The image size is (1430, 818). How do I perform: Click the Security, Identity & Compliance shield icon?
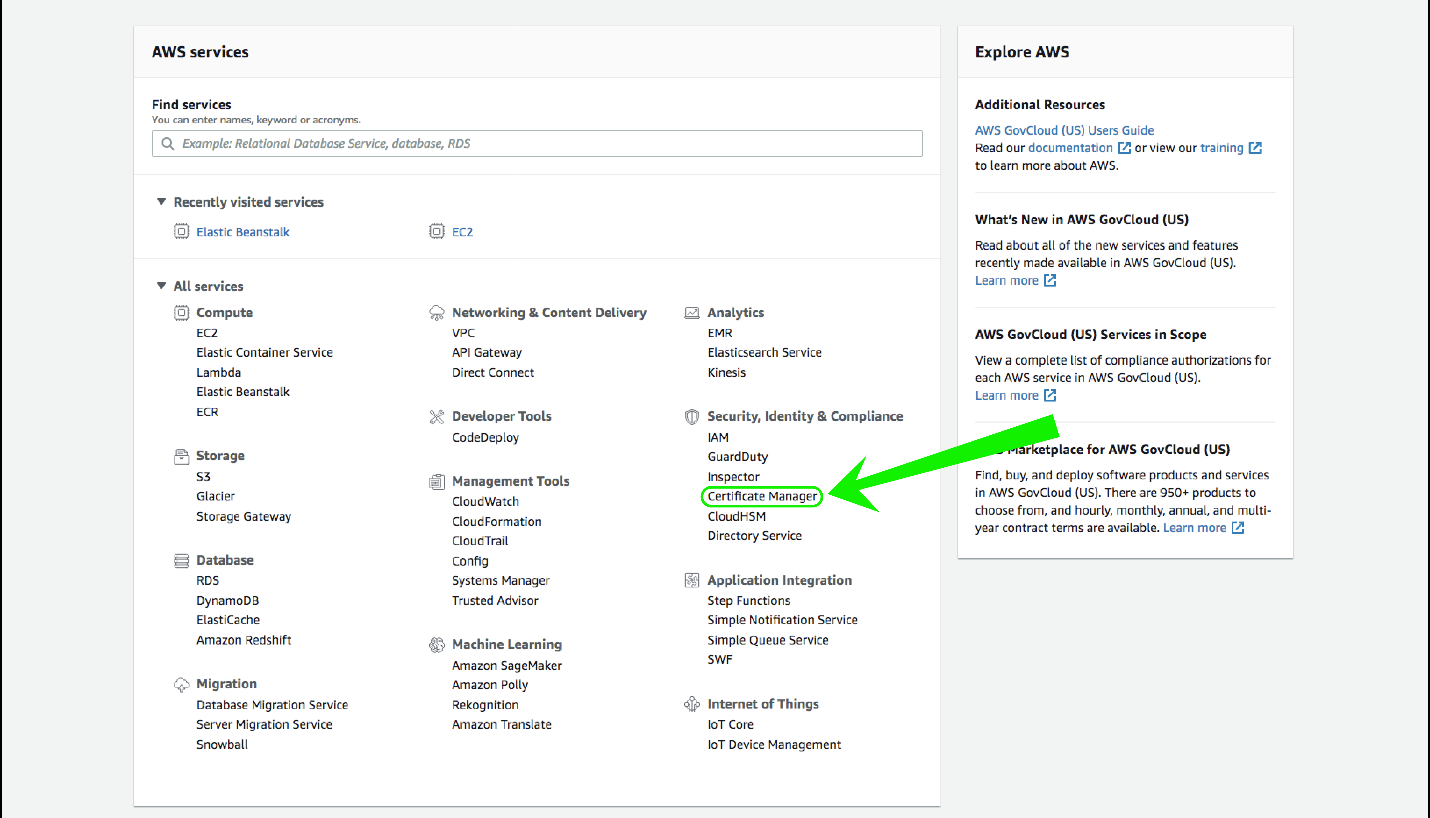(x=692, y=417)
